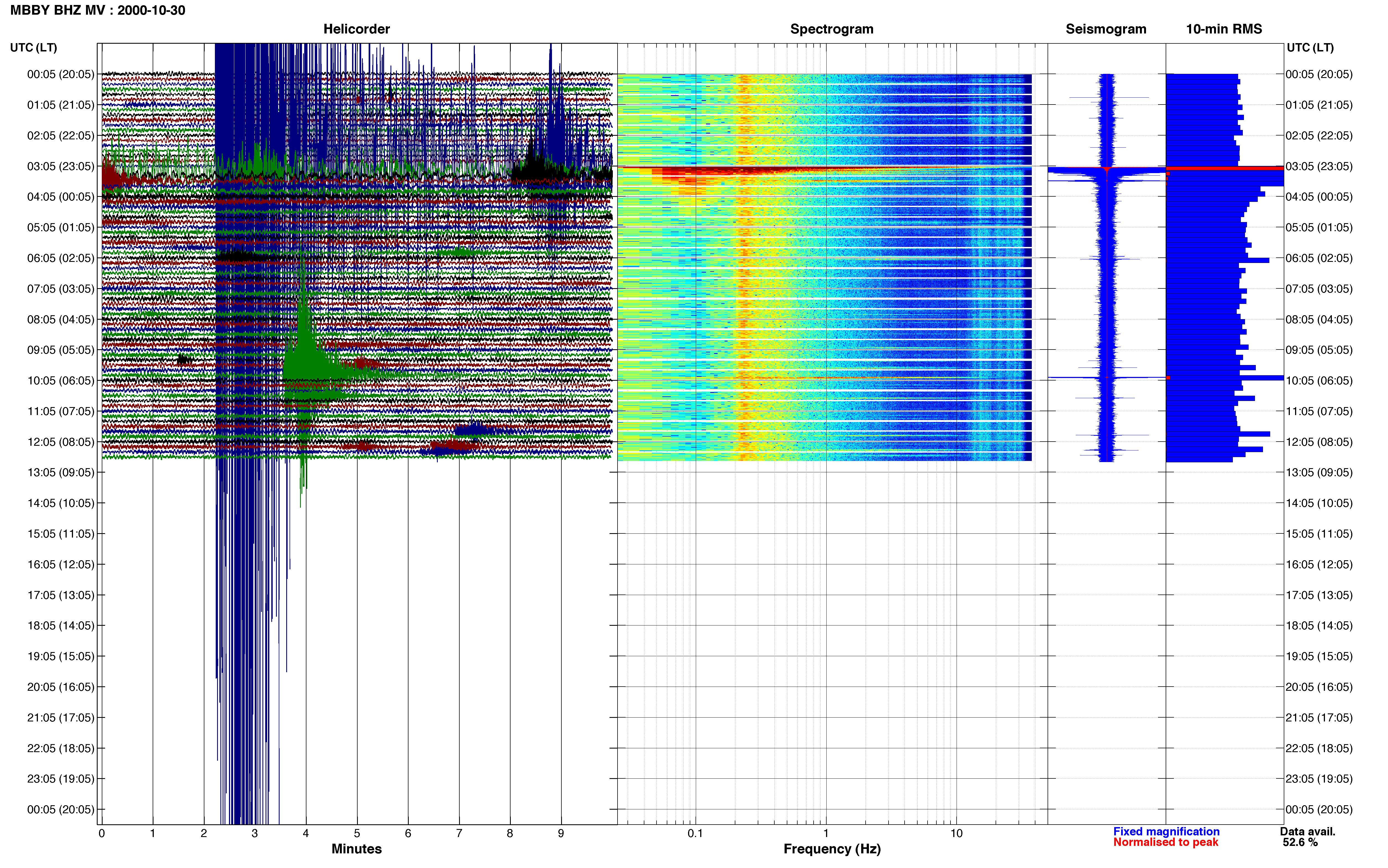Select the Helicorder panel heading
The width and height of the screenshot is (1388, 868).
pos(356,29)
